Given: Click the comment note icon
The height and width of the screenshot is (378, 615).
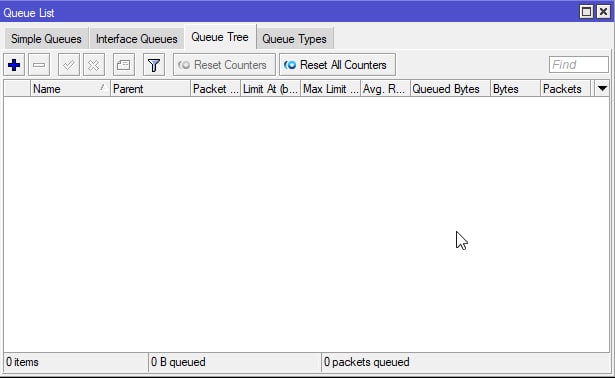Looking at the screenshot, I should pos(124,65).
